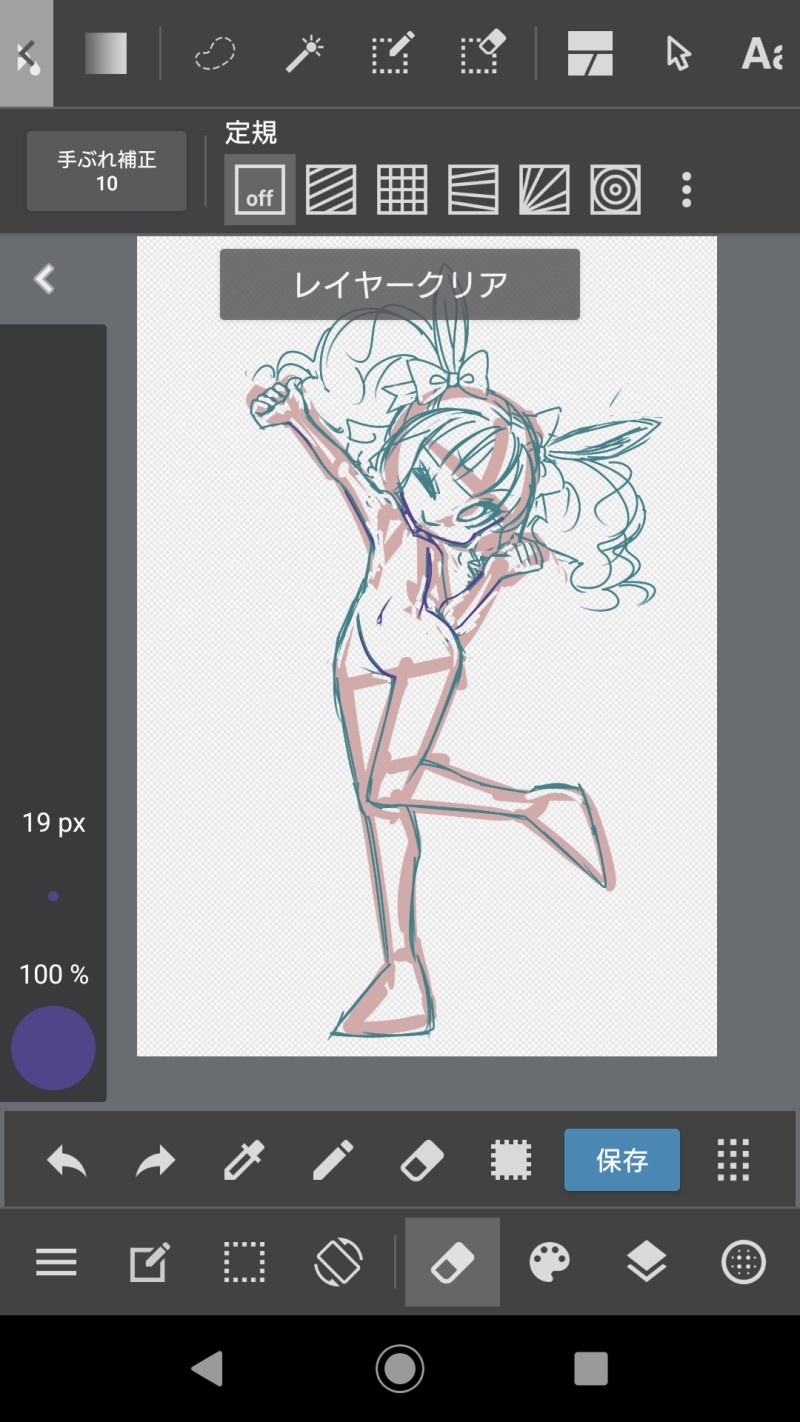
Task: Open the canvas rotate menu
Action: tap(338, 1262)
